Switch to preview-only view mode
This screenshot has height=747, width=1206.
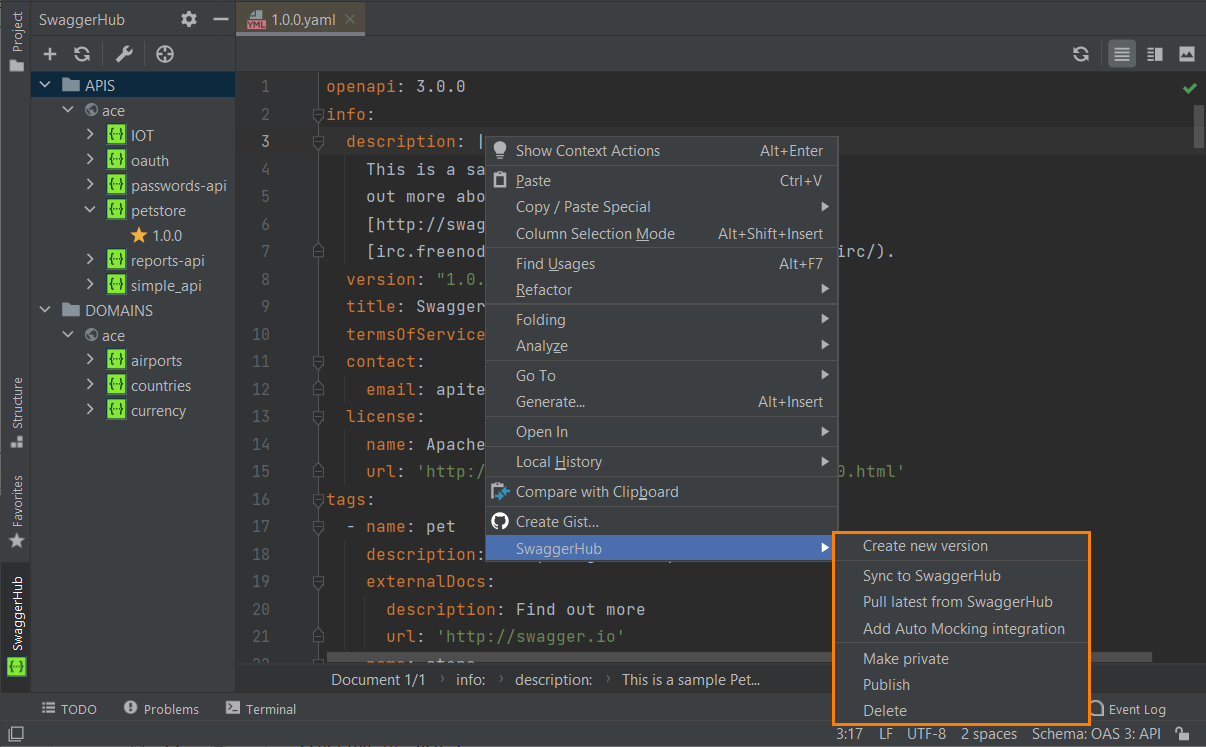click(1185, 54)
